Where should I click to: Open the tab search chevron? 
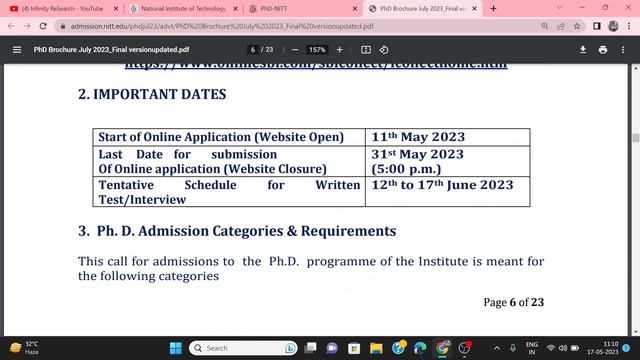pyautogui.click(x=560, y=7)
